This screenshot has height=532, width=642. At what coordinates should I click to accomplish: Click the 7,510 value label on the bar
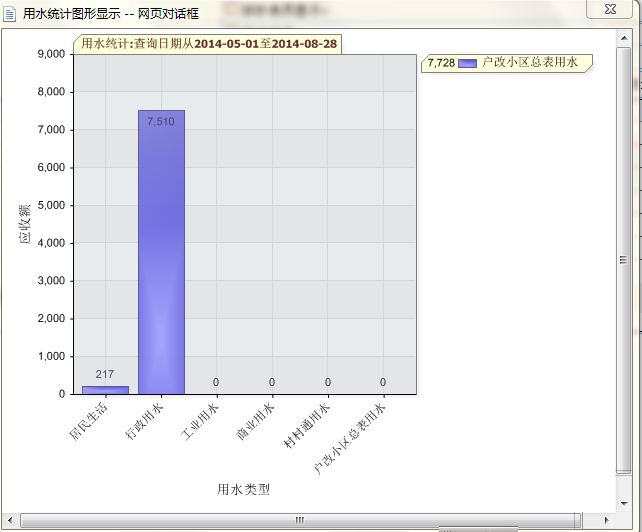[161, 121]
